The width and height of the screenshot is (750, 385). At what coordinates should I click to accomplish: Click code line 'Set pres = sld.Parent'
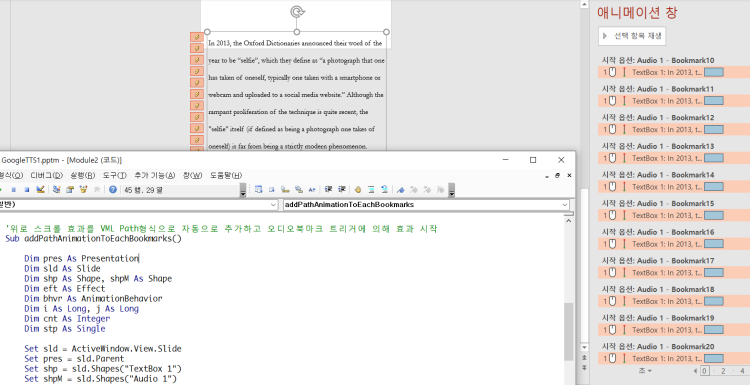point(74,359)
